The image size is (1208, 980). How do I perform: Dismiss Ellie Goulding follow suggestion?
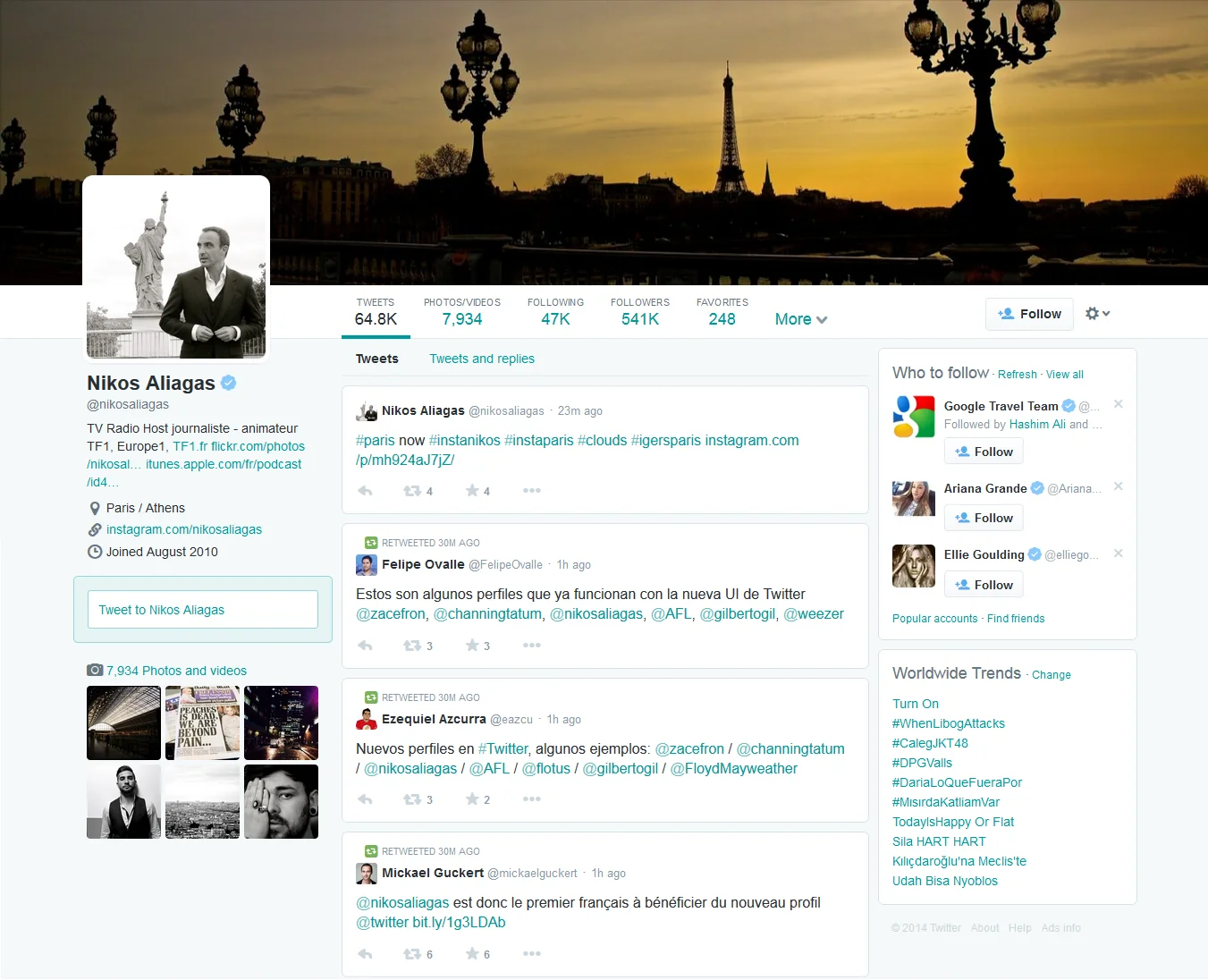[x=1119, y=553]
